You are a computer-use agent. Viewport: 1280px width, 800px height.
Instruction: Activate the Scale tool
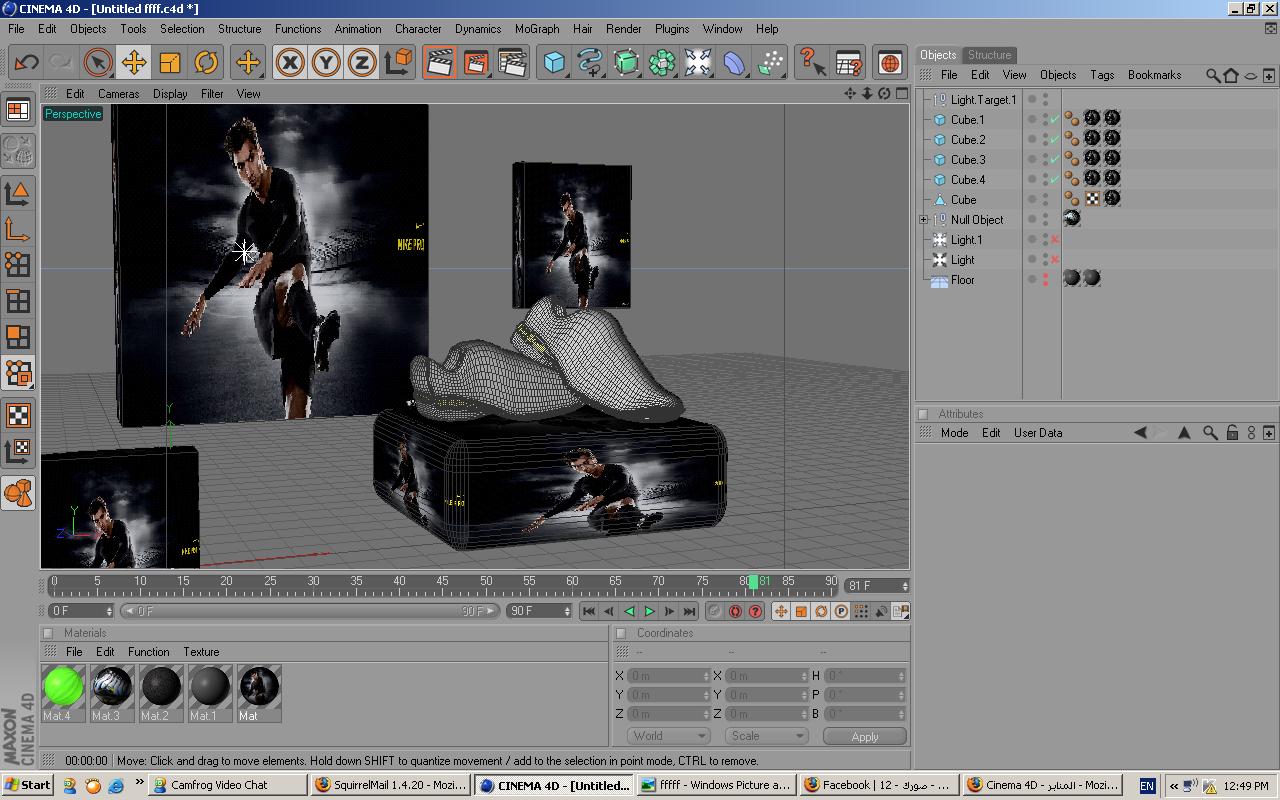[170, 63]
